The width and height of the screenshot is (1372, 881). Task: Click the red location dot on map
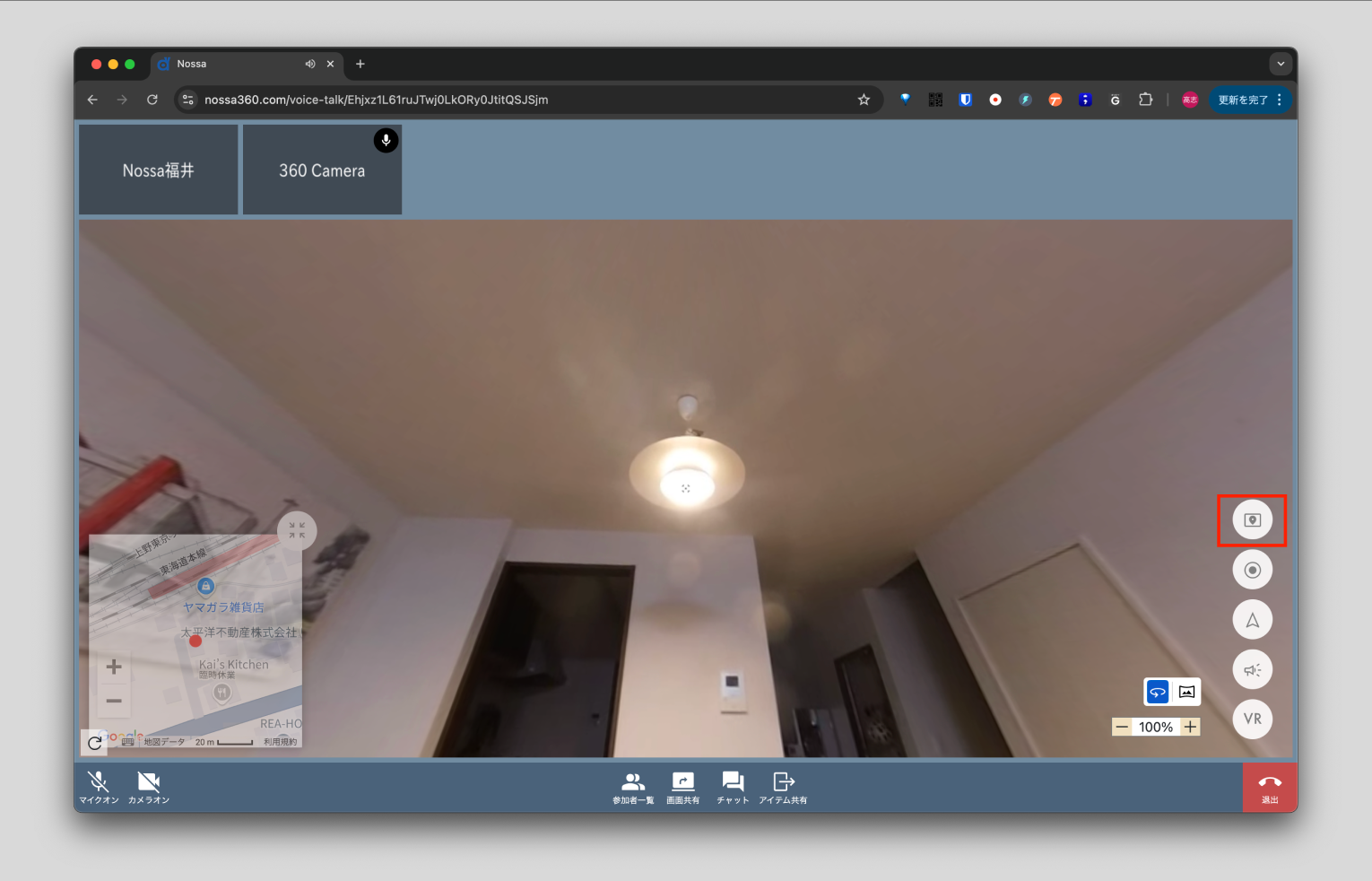coord(195,641)
